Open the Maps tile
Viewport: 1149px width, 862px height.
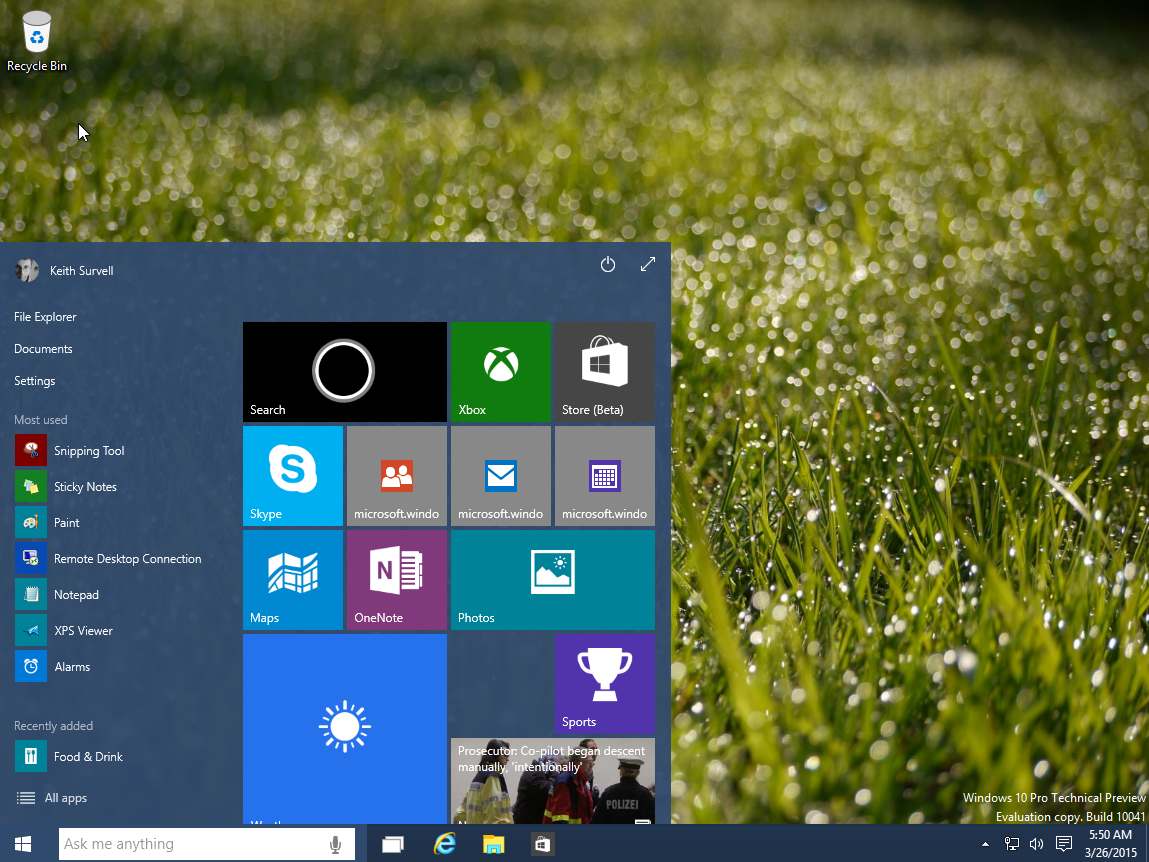pyautogui.click(x=292, y=580)
